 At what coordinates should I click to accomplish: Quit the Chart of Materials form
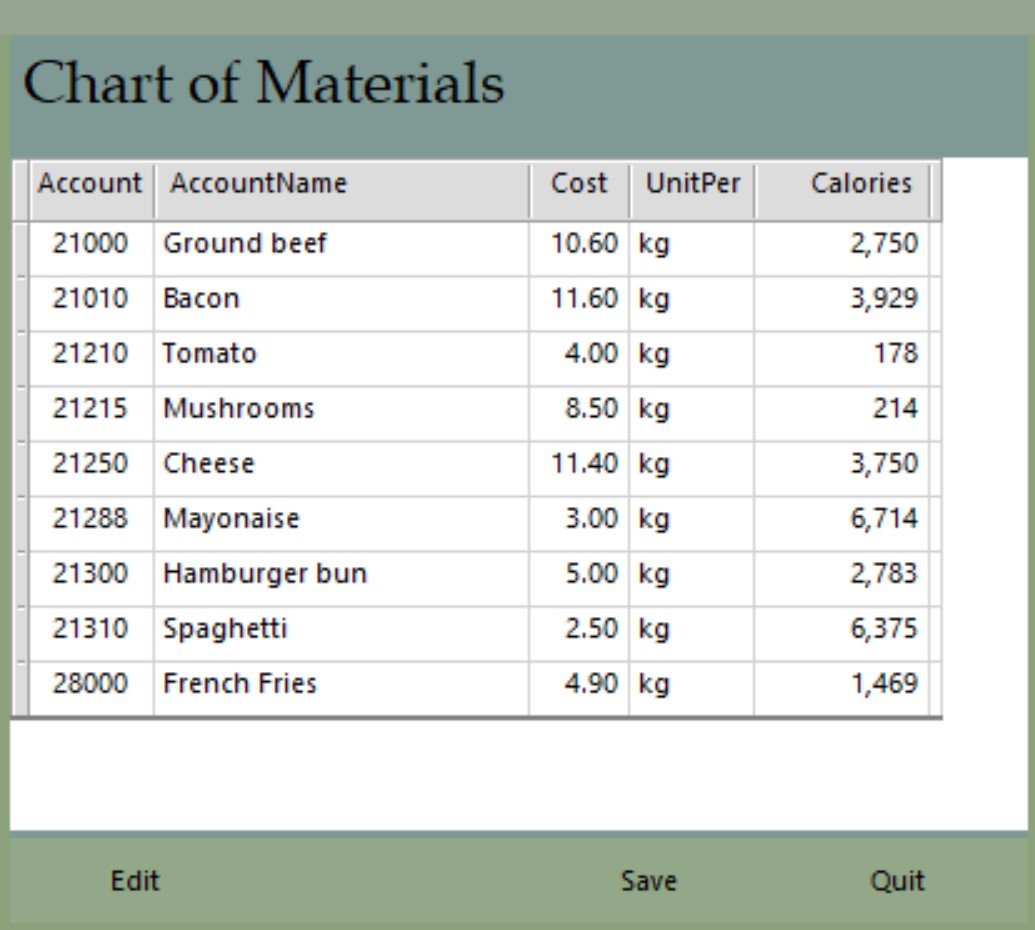tap(897, 881)
